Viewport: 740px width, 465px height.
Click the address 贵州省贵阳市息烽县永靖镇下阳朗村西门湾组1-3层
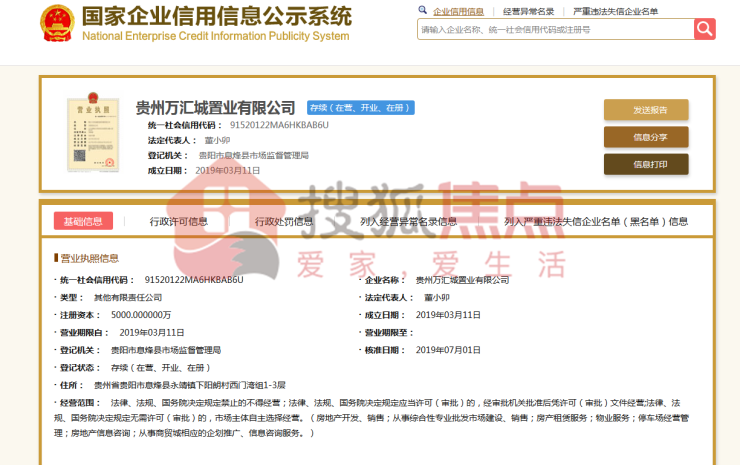click(x=190, y=385)
